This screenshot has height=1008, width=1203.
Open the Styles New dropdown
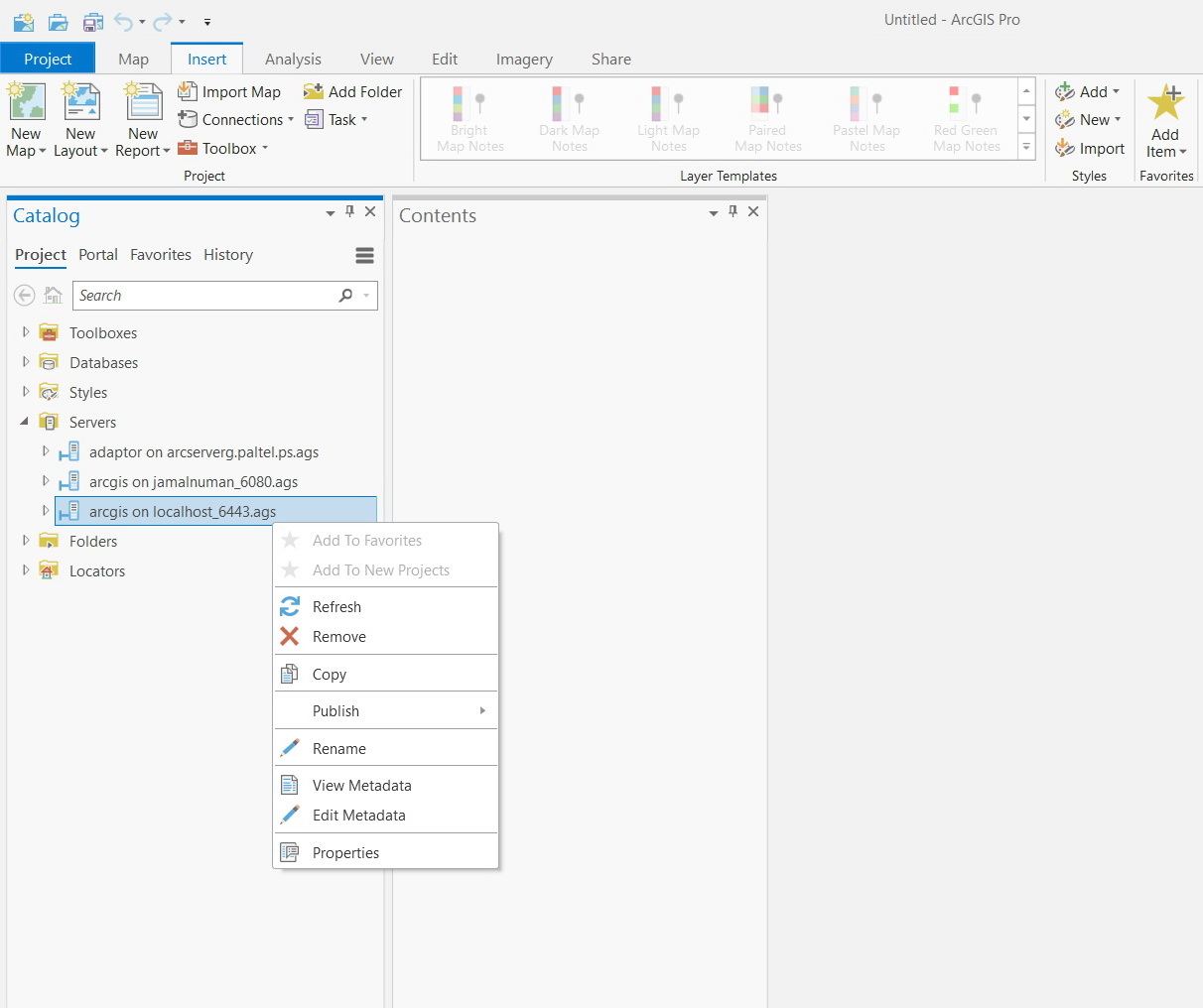pos(1088,119)
